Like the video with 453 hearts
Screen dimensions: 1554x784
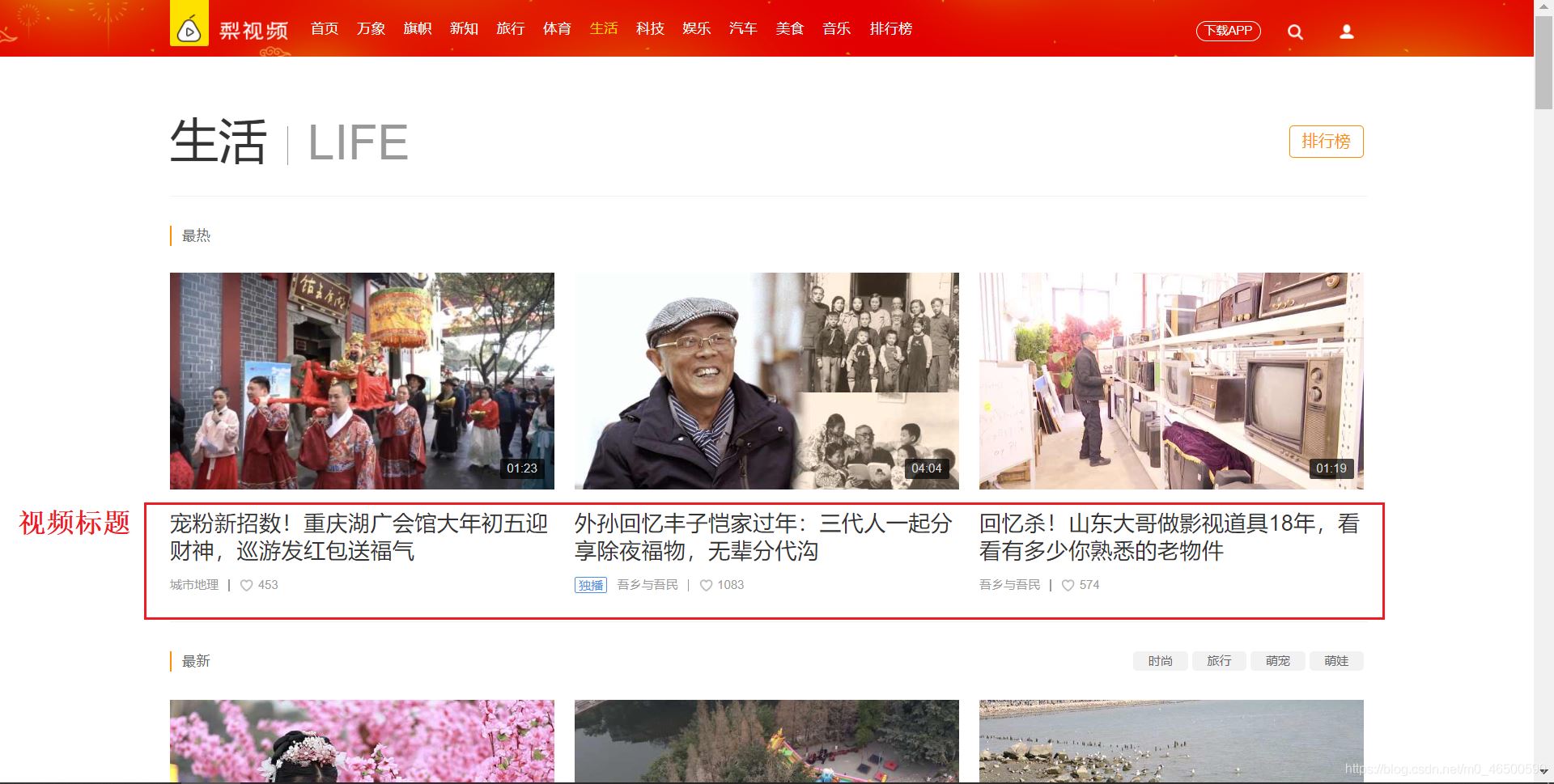point(247,585)
